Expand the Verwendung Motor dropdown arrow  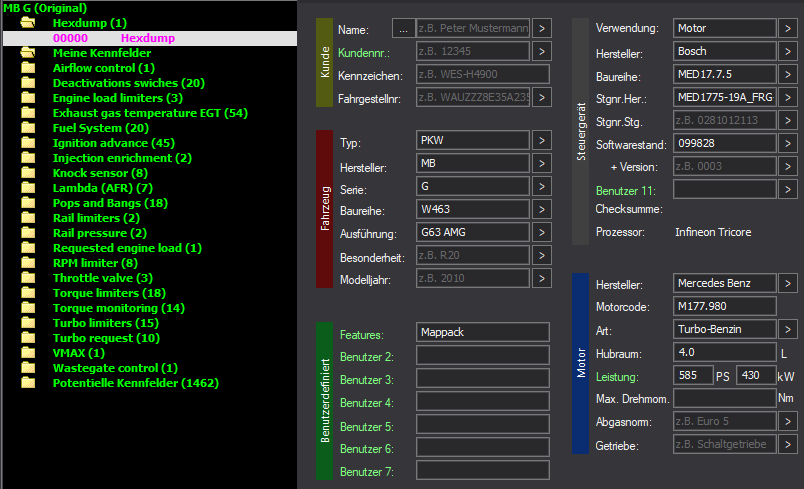[788, 28]
